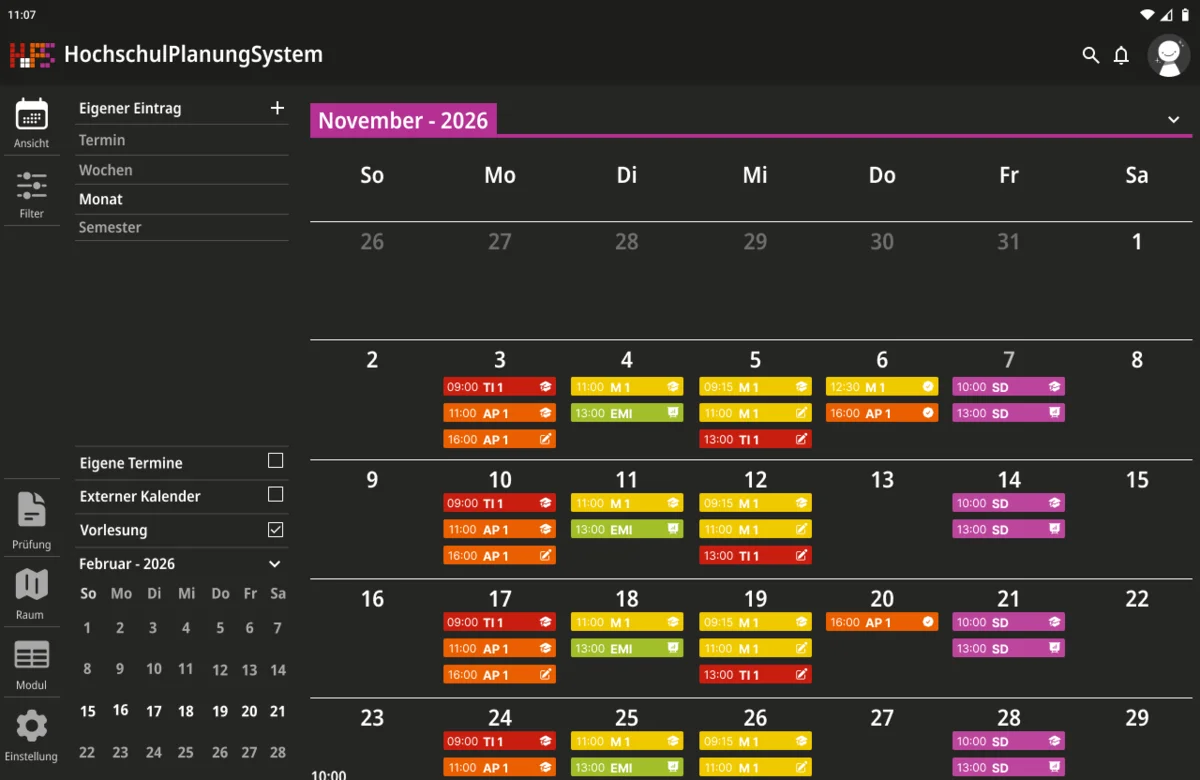Open the Prüfung document icon

click(32, 509)
